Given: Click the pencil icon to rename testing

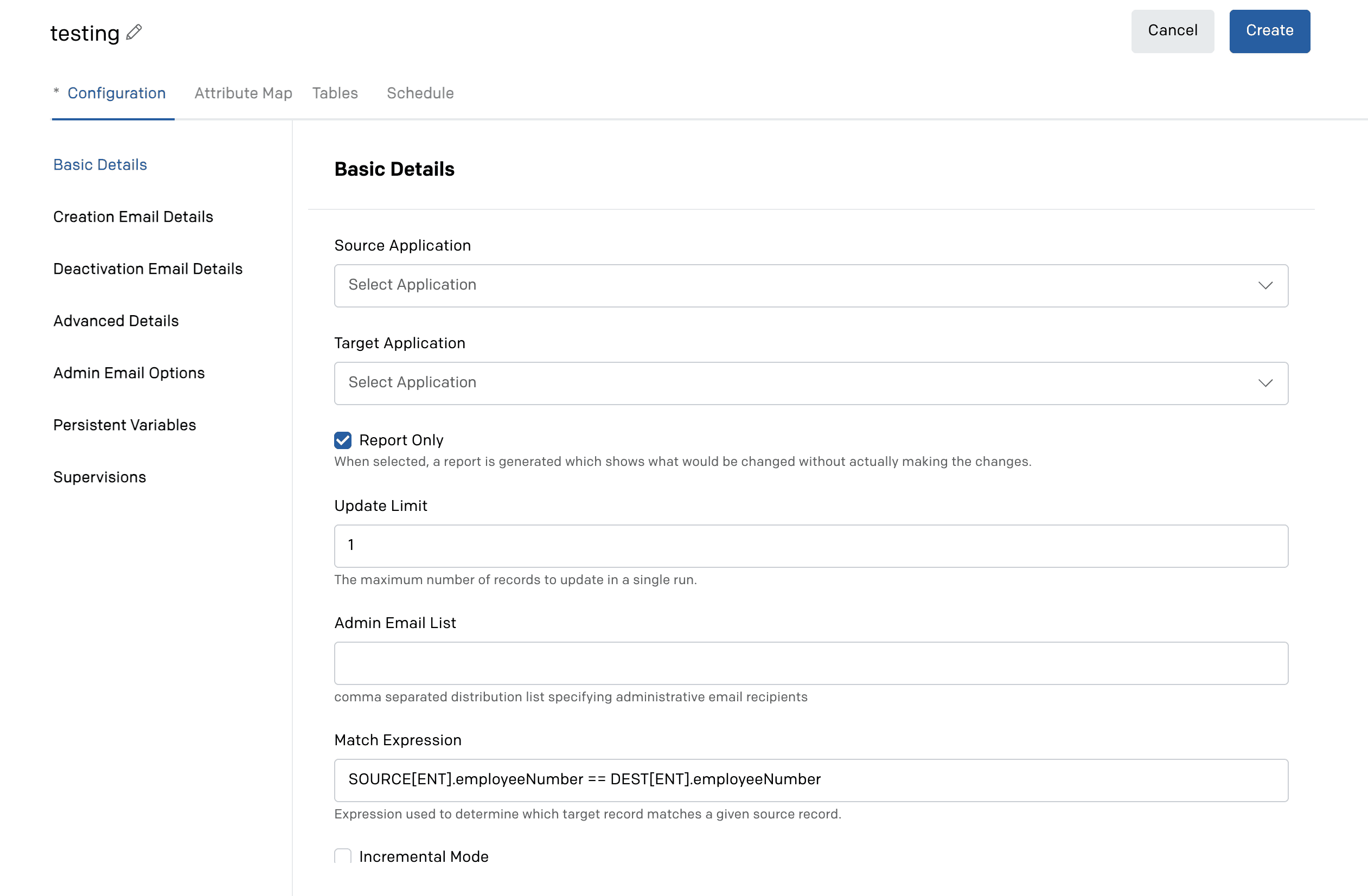Looking at the screenshot, I should tap(134, 32).
